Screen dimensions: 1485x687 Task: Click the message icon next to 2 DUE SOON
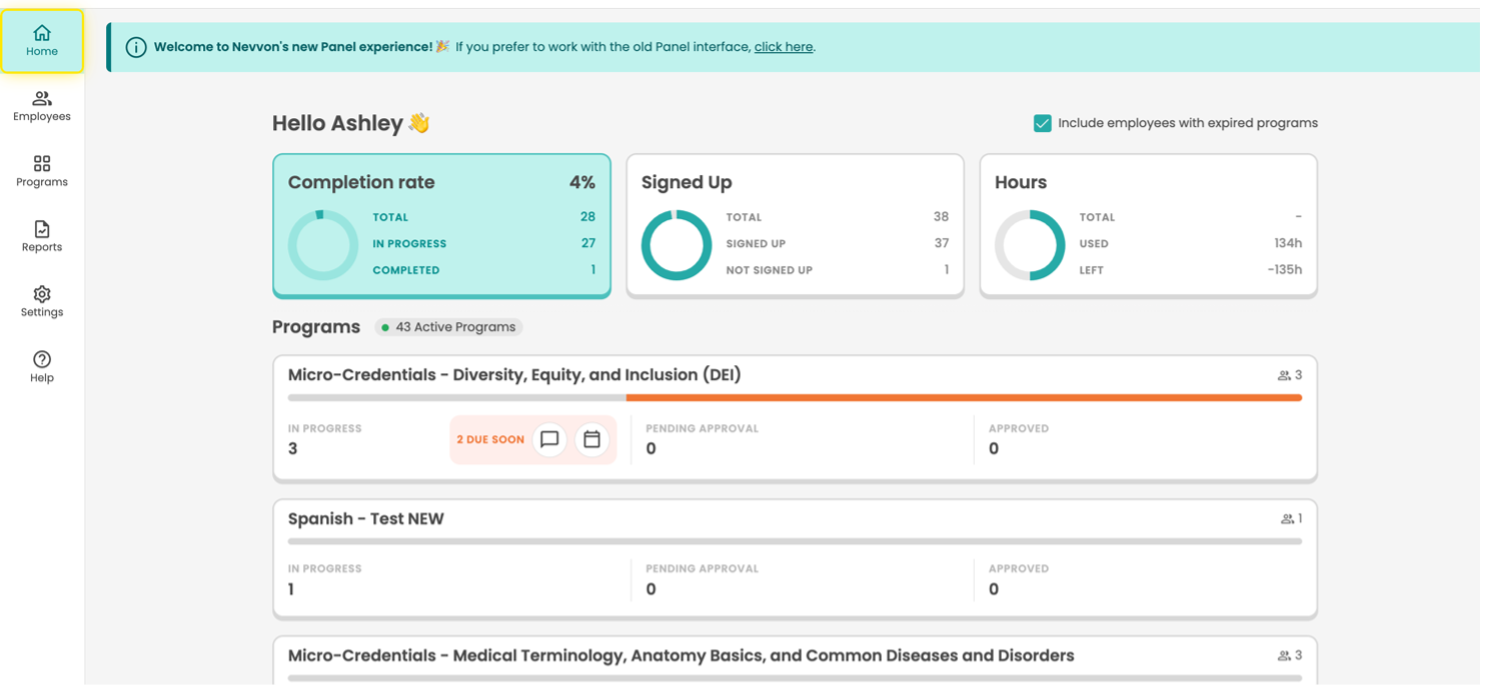point(548,439)
